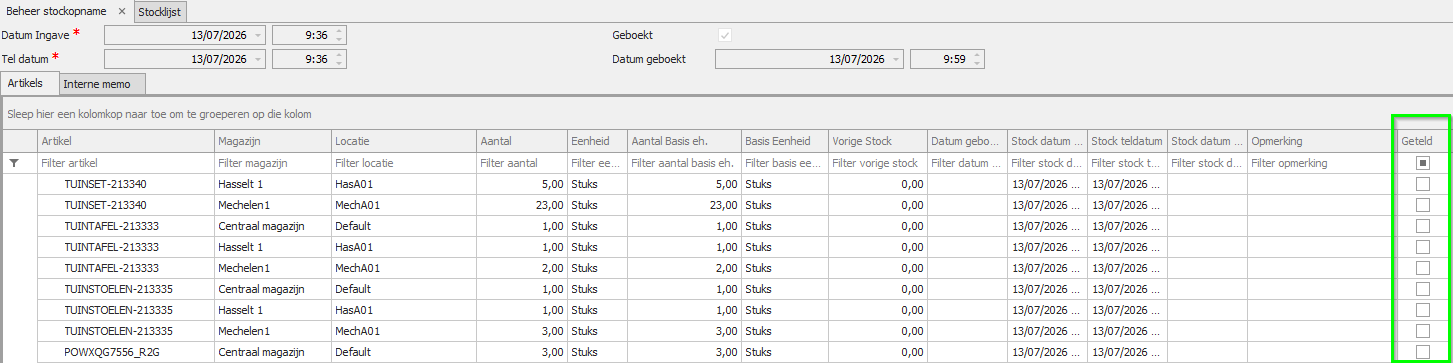Sort by the Artikel column header
This screenshot has height=363, width=1453.
pyautogui.click(x=125, y=141)
